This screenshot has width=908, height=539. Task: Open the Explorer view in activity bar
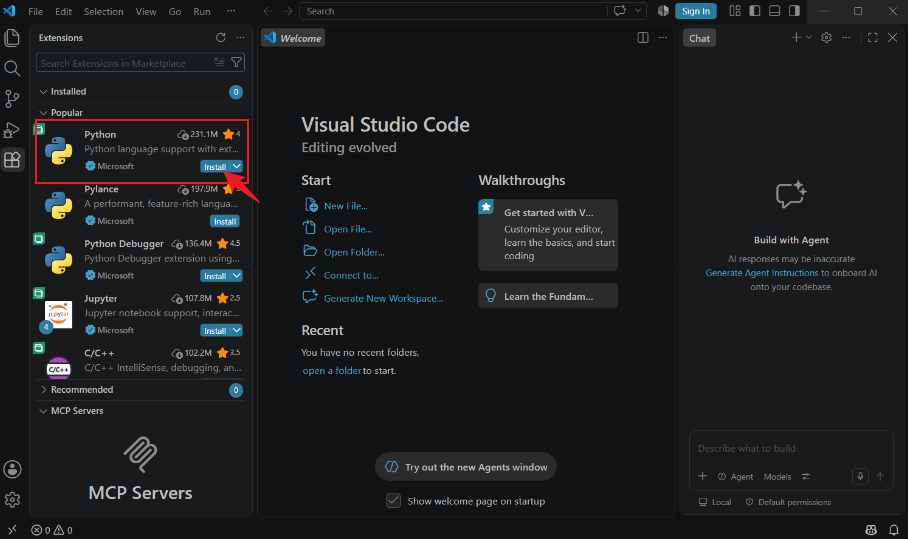point(12,38)
